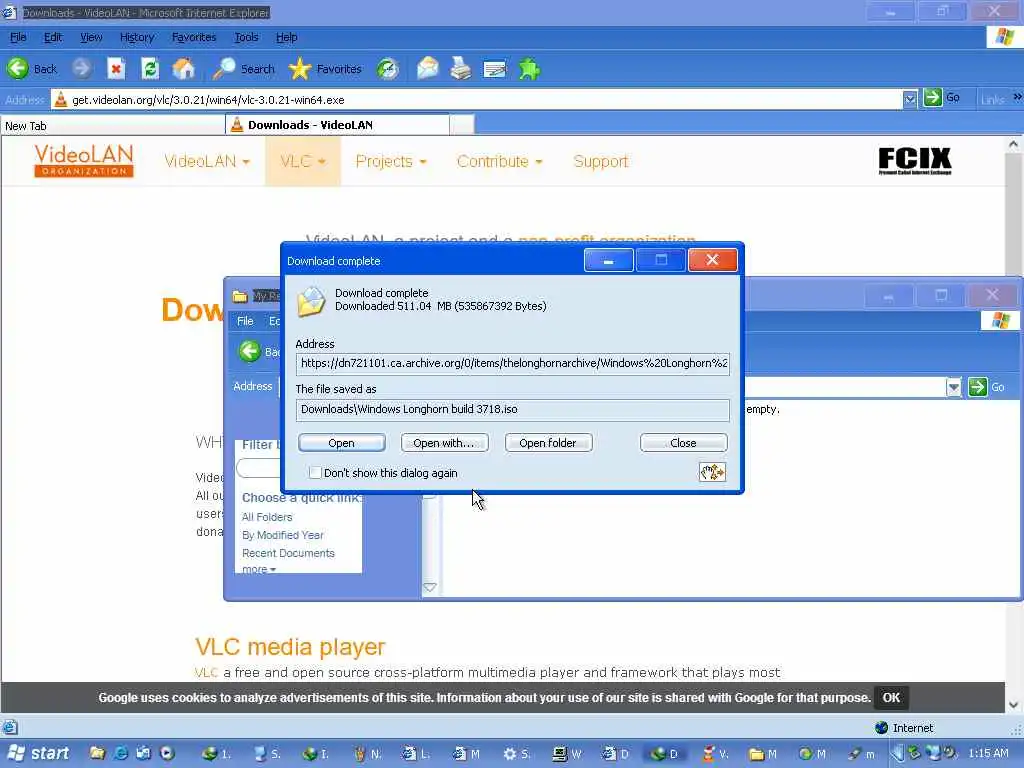Open the History clock icon in toolbar
The height and width of the screenshot is (768, 1024).
pos(388,69)
